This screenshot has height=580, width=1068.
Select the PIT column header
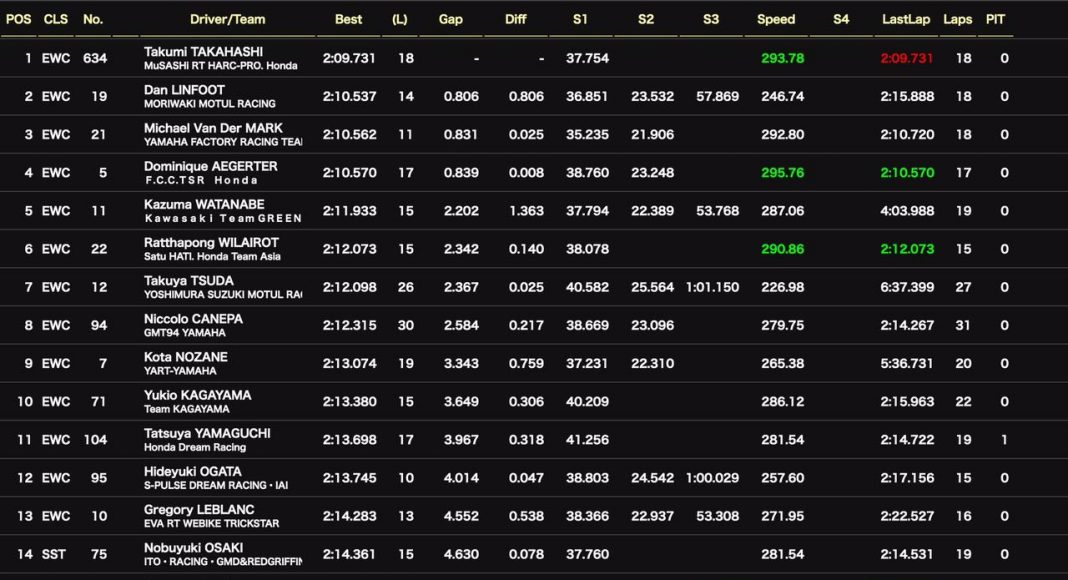996,19
